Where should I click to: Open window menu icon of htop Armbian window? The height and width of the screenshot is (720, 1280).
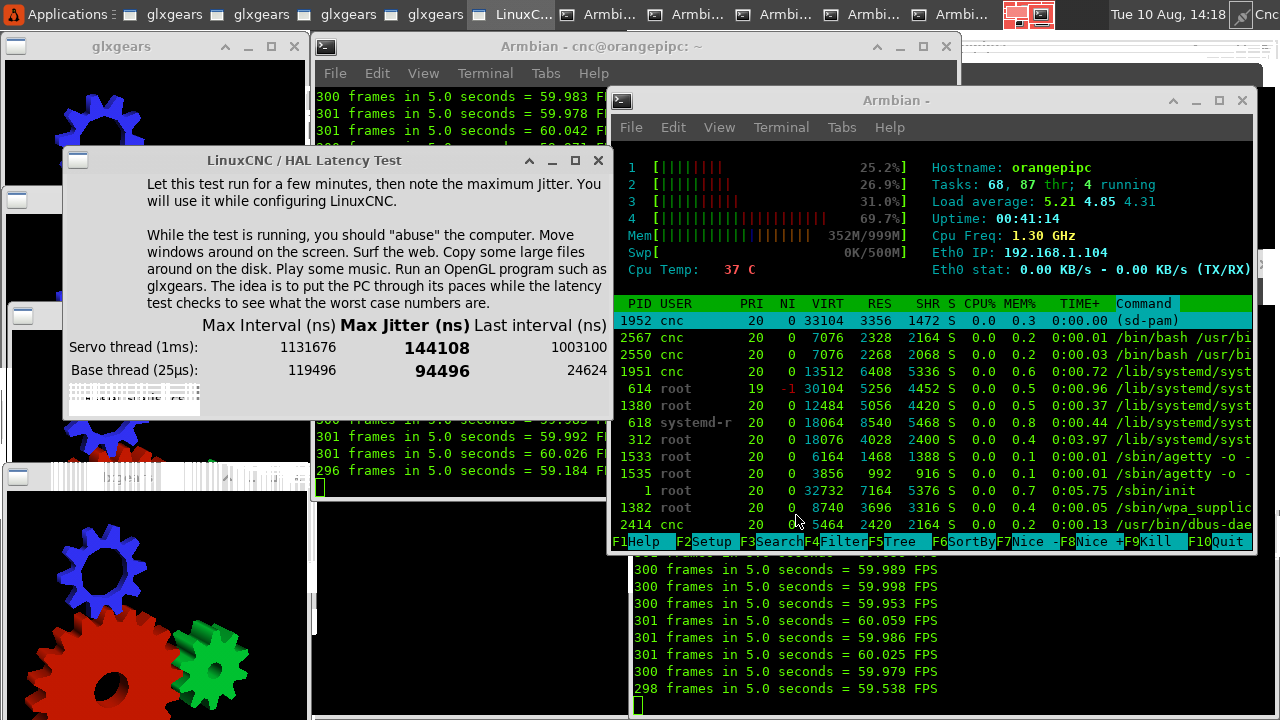[622, 101]
